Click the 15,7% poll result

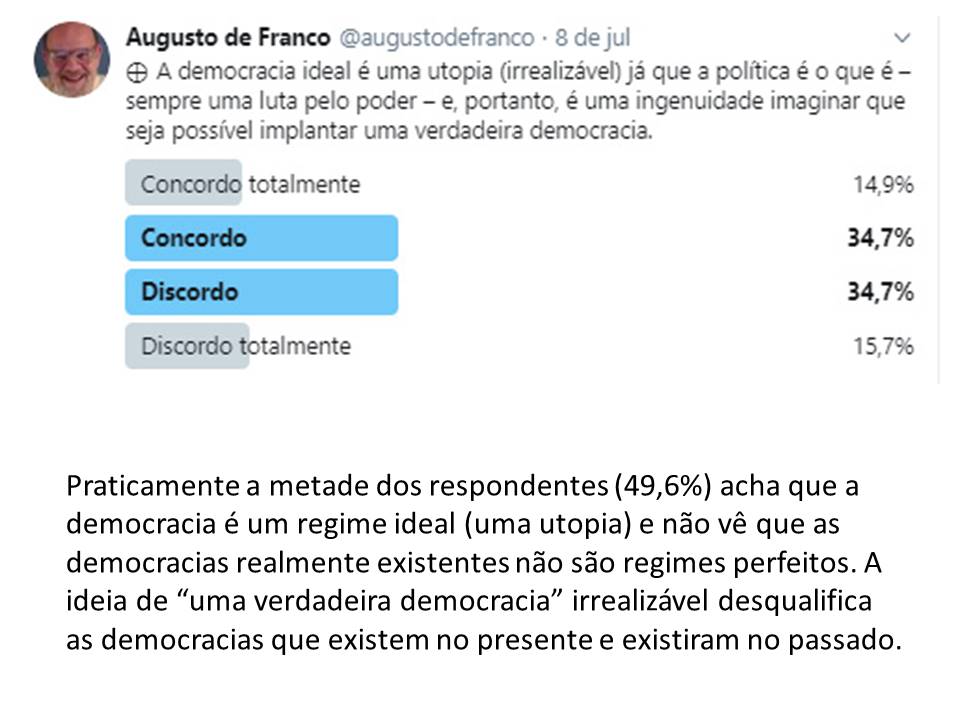coord(883,346)
